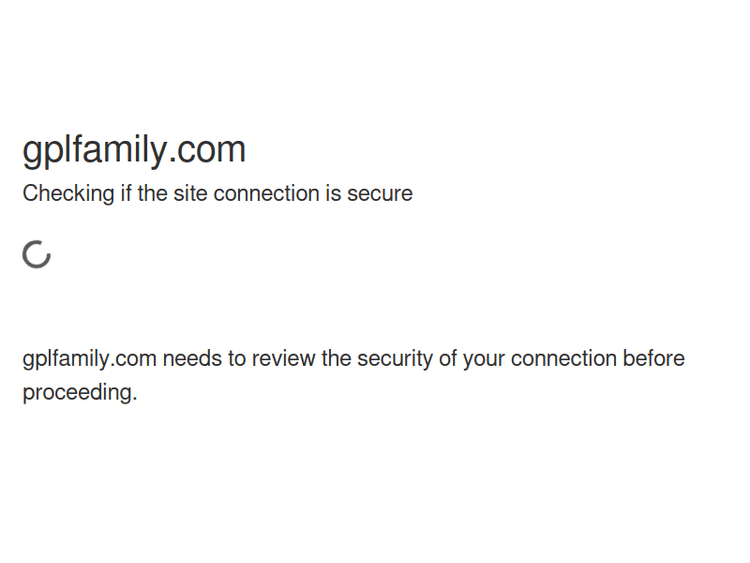Click the large gplfamily.com heading
Screen dimensions: 750x563
click(x=134, y=150)
